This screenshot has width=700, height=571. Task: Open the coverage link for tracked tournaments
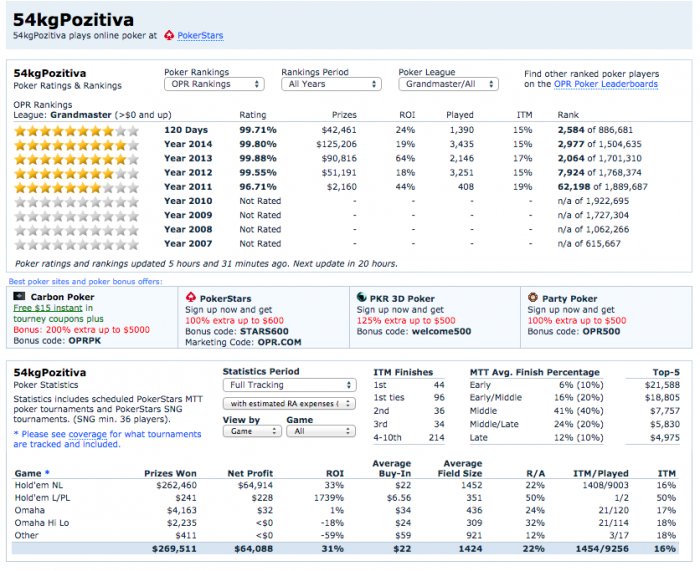[x=88, y=434]
